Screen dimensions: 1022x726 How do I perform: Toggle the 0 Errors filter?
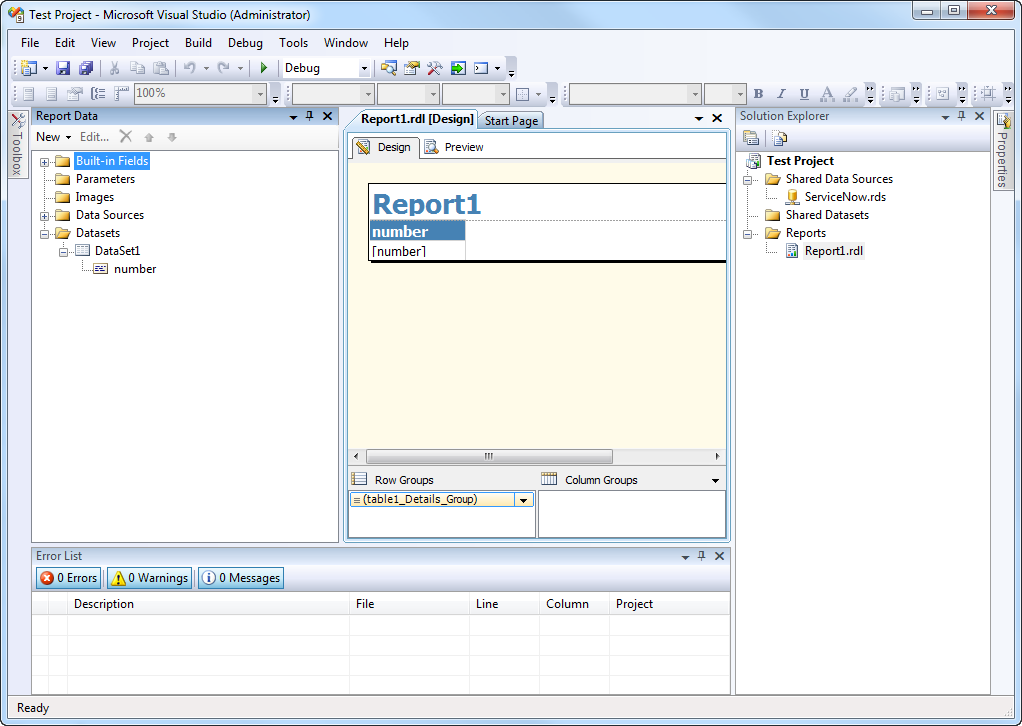68,577
